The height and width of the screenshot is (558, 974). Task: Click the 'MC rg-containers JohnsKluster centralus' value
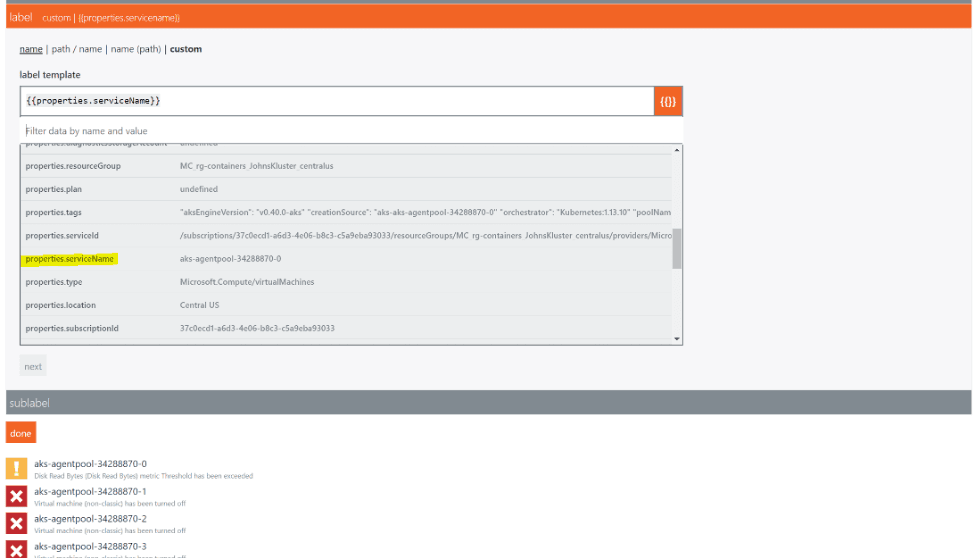(257, 166)
